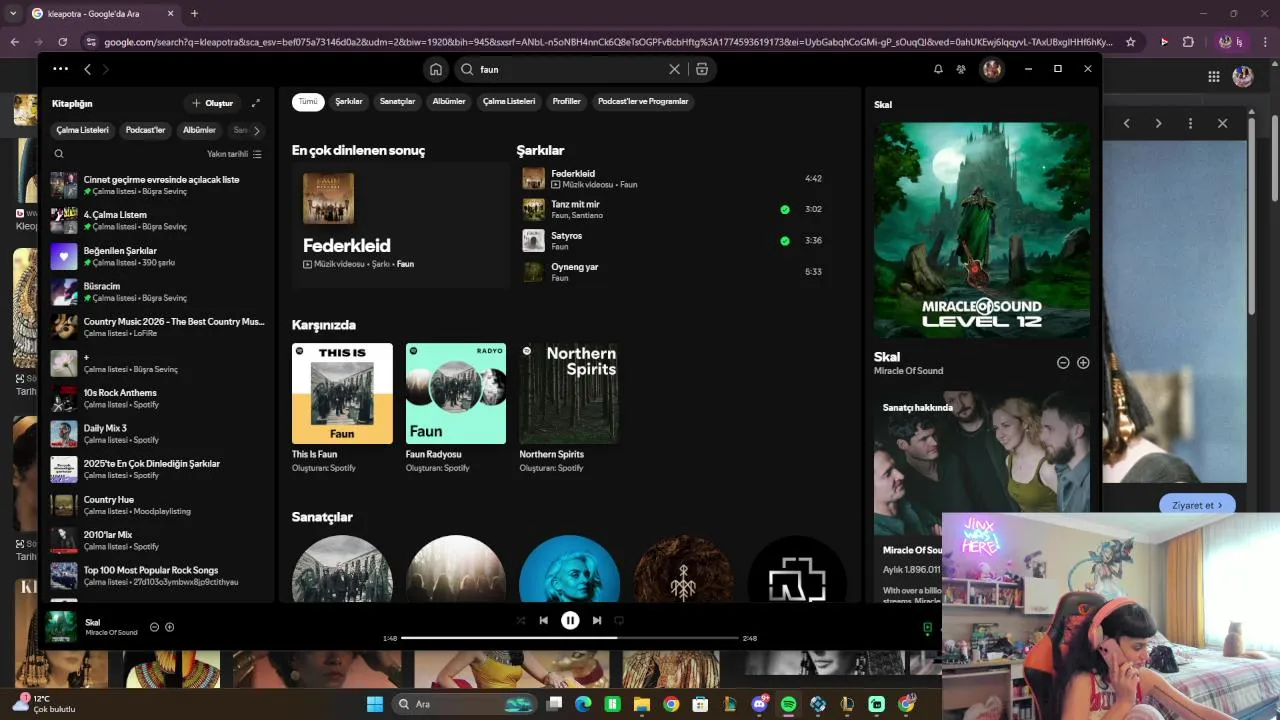The image size is (1280, 720).
Task: Go back in Spotify navigation
Action: click(x=87, y=69)
